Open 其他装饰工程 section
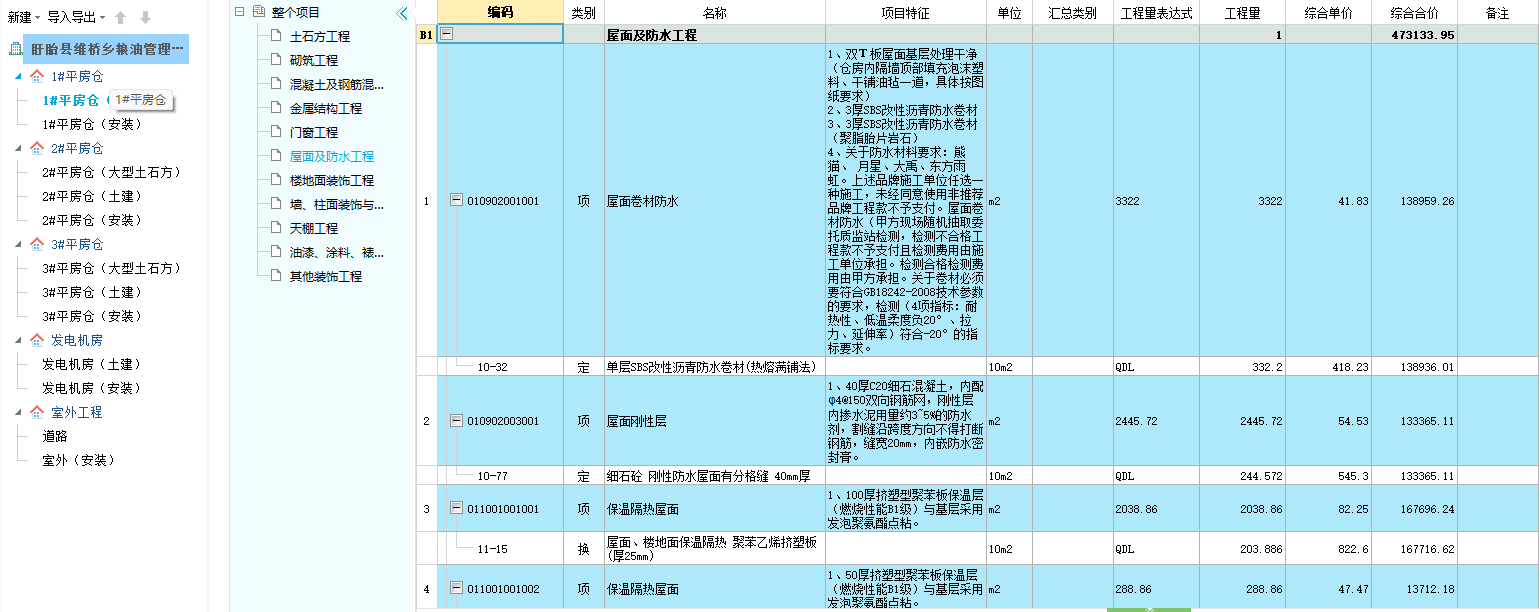The image size is (1540, 612). click(x=326, y=276)
